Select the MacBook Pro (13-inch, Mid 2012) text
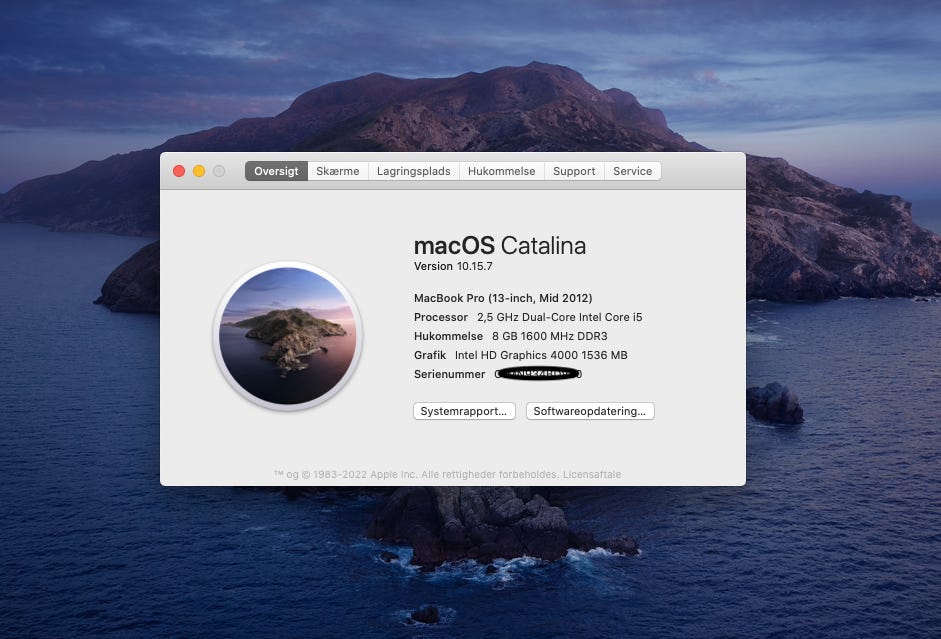This screenshot has width=941, height=639. coord(503,298)
